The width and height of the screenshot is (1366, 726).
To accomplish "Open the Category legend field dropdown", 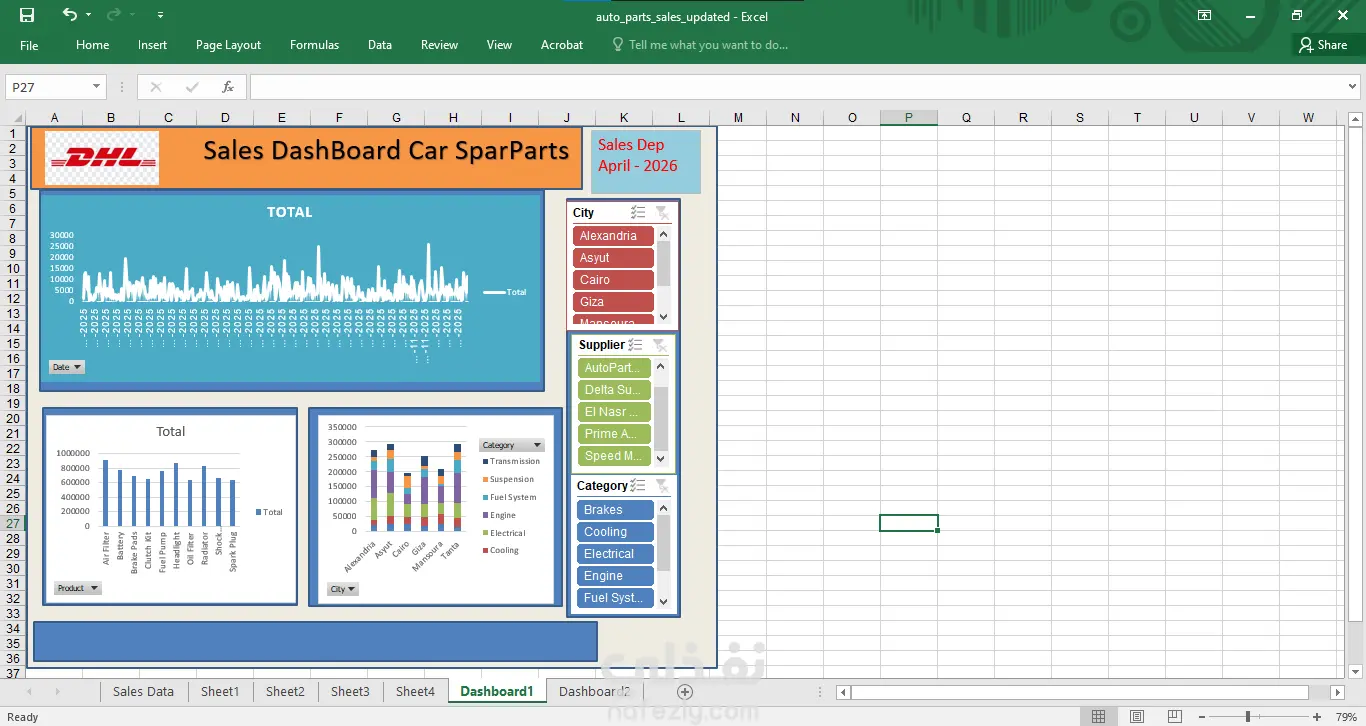I will [511, 445].
